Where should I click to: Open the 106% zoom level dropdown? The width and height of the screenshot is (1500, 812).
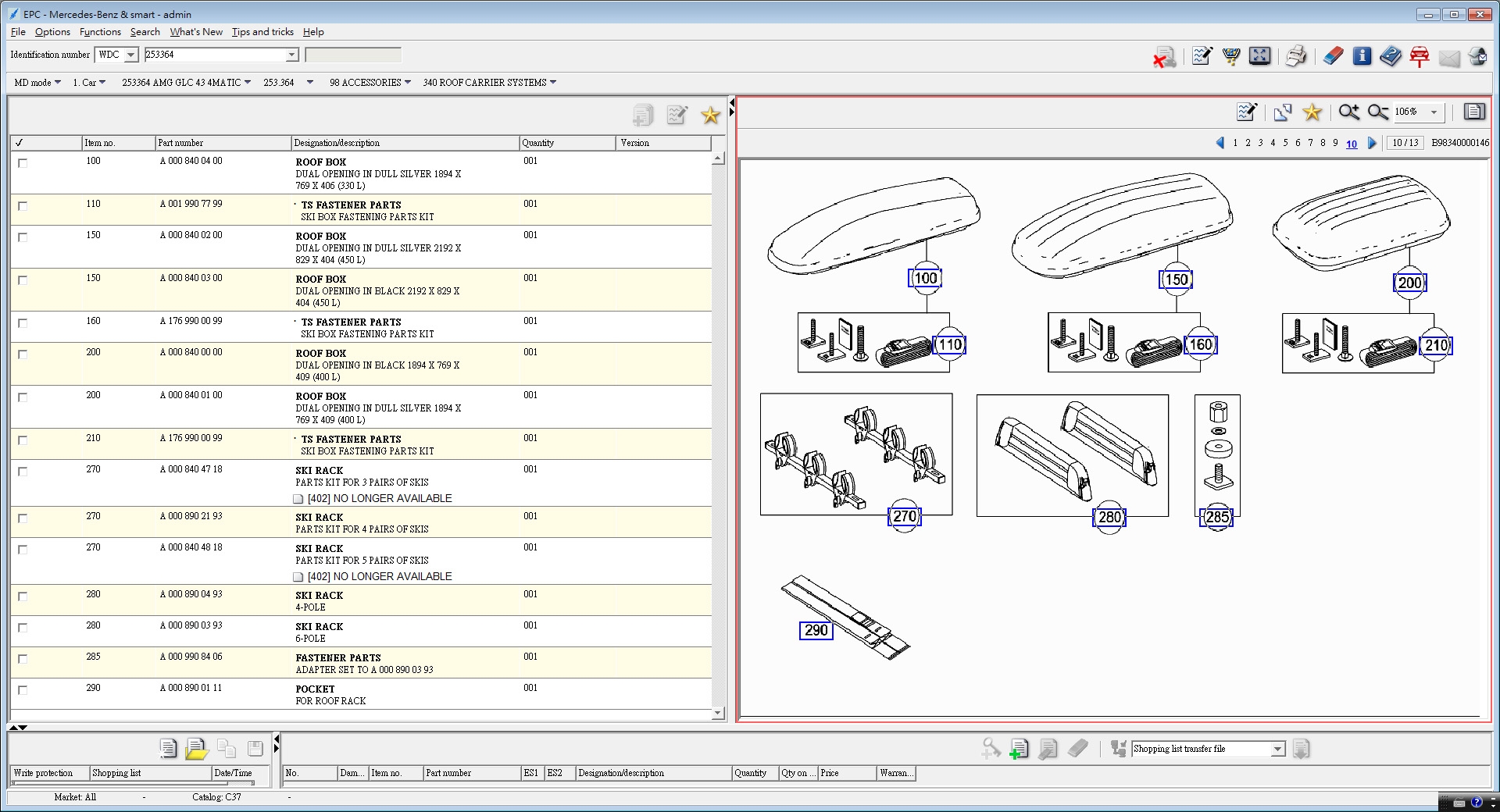coord(1434,112)
